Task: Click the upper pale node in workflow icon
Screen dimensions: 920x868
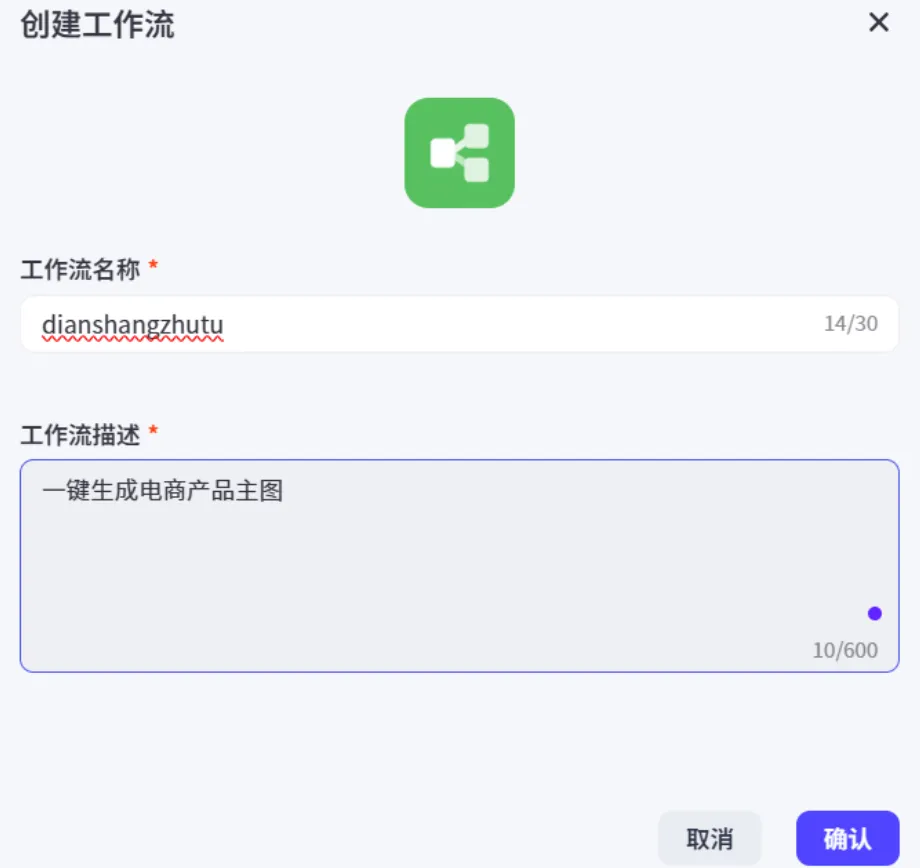Action: 476,136
